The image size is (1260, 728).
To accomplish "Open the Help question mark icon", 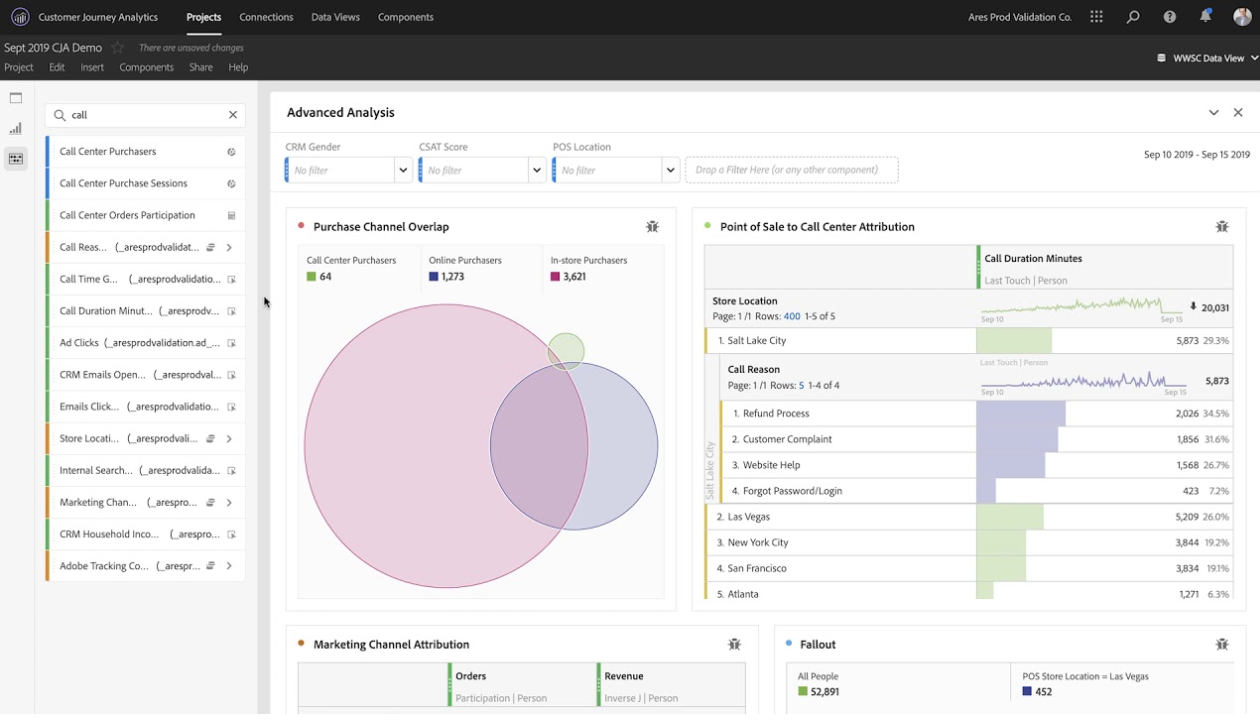I will 1168,16.
